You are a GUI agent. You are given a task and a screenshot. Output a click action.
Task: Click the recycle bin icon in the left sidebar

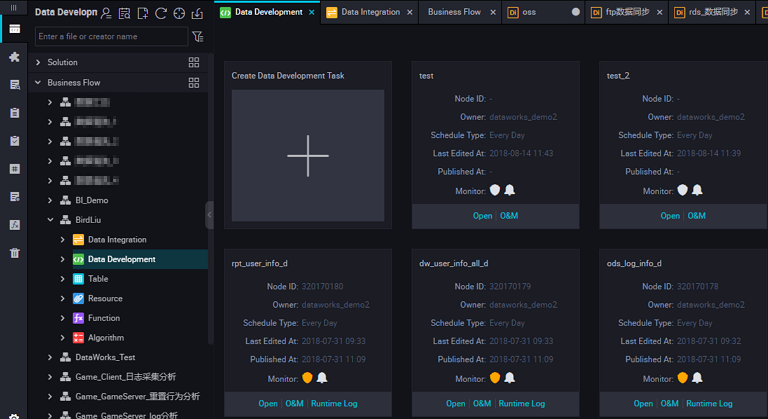click(x=14, y=253)
